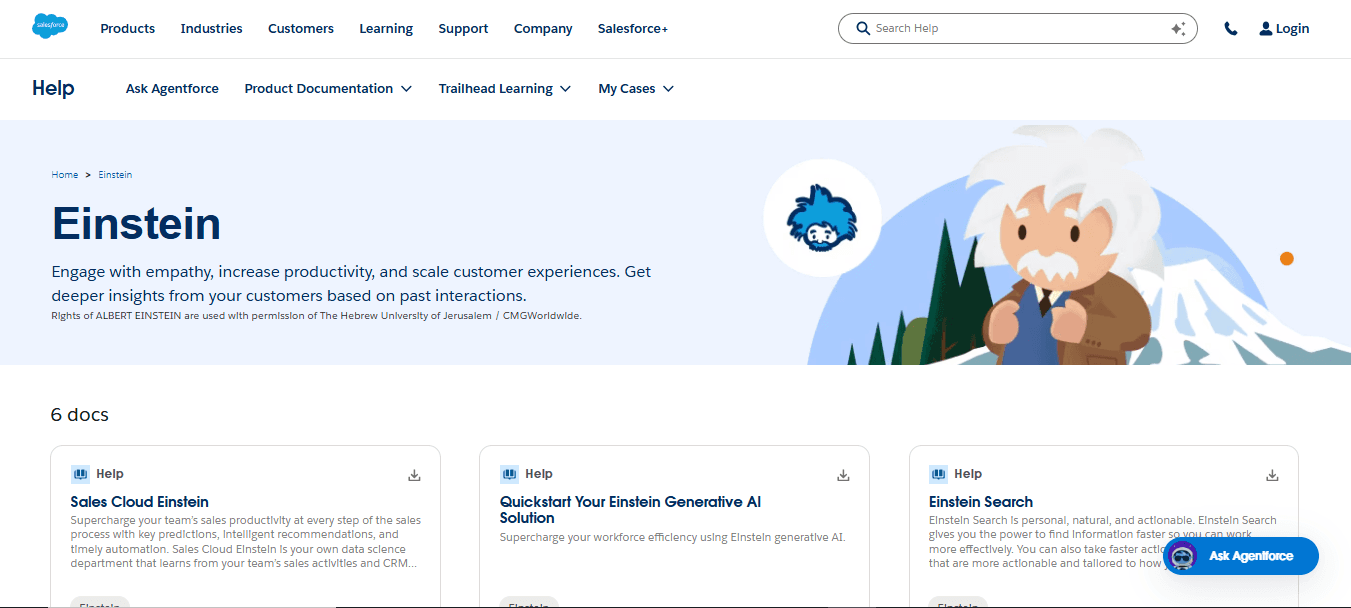
Task: Go to Home in the breadcrumb
Action: pos(65,175)
